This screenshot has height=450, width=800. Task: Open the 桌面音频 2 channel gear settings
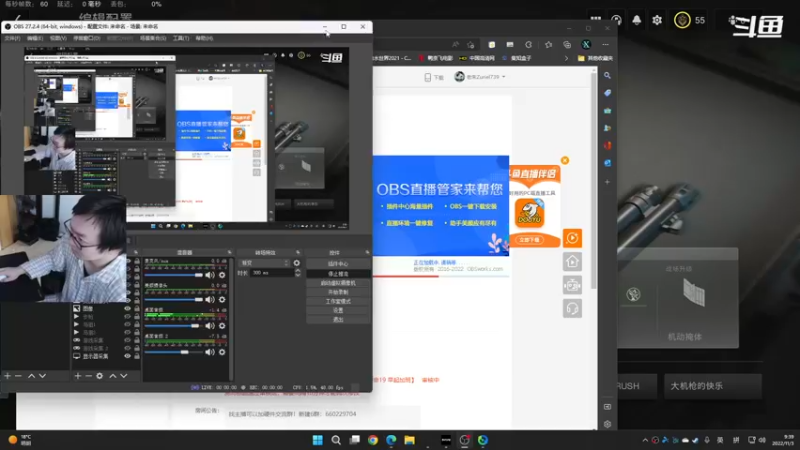[x=222, y=352]
